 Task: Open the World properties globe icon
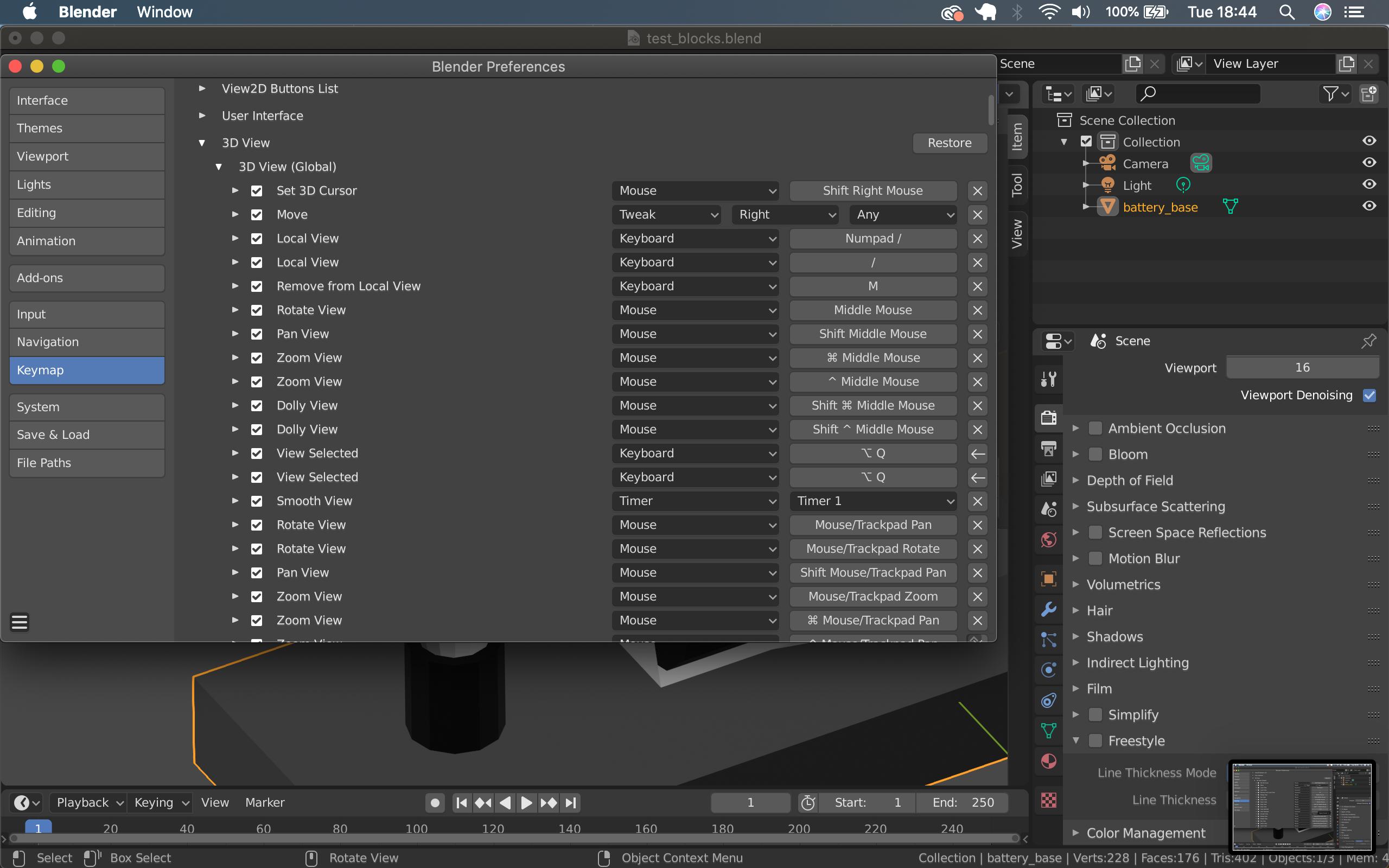(1049, 540)
